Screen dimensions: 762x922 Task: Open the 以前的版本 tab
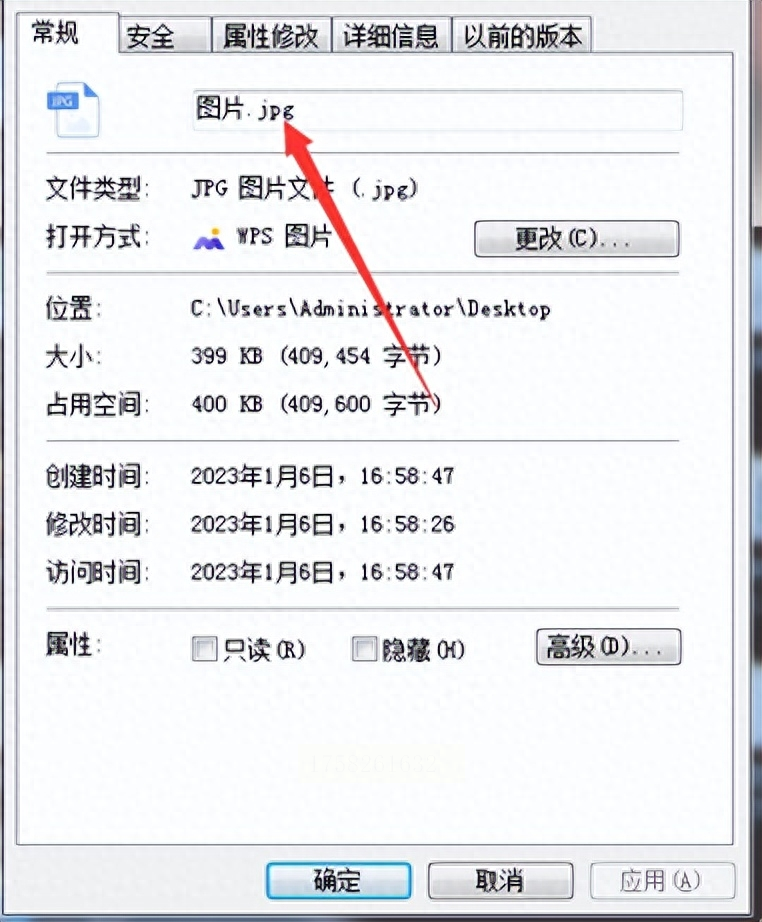coord(522,36)
